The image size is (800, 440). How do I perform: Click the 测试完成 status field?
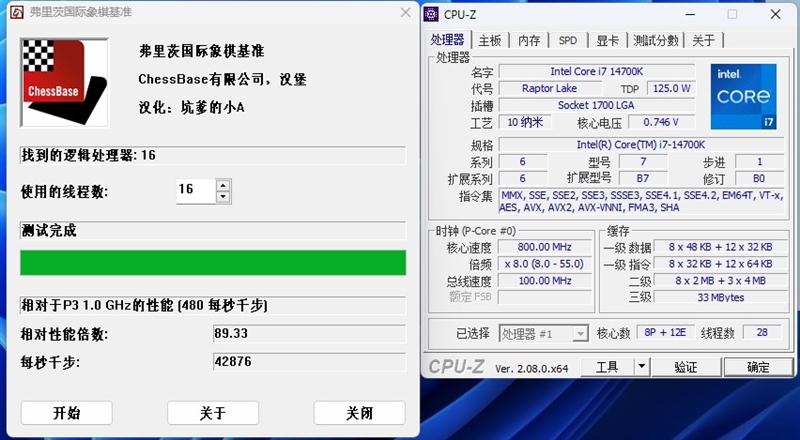[x=213, y=231]
